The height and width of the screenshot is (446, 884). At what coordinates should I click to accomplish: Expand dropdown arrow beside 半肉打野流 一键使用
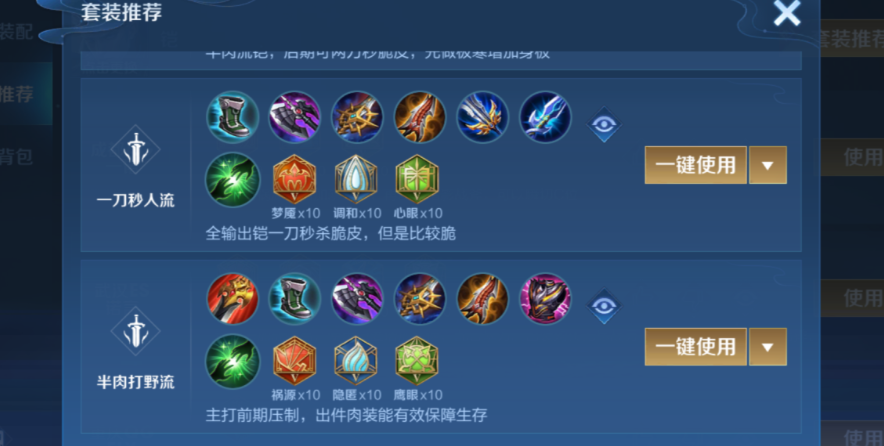[x=767, y=347]
